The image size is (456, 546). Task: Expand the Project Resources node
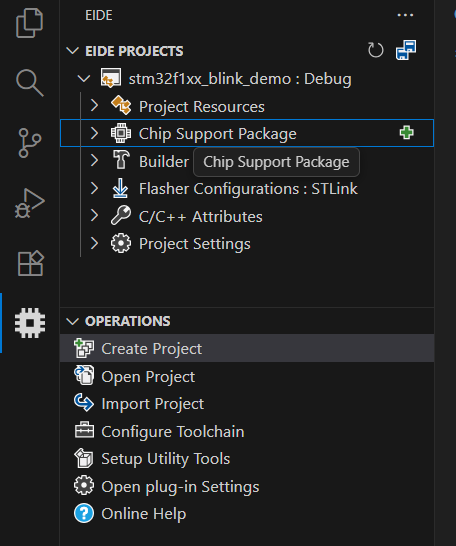point(94,106)
